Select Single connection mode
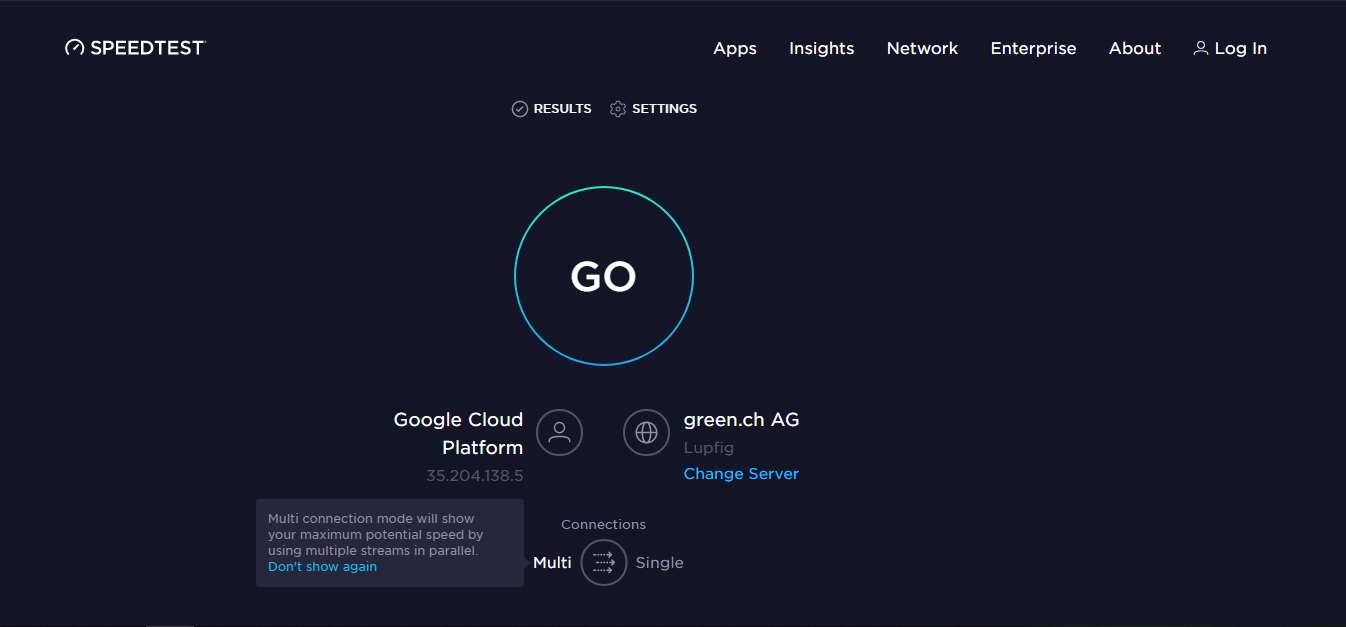Viewport: 1346px width, 627px height. [660, 563]
